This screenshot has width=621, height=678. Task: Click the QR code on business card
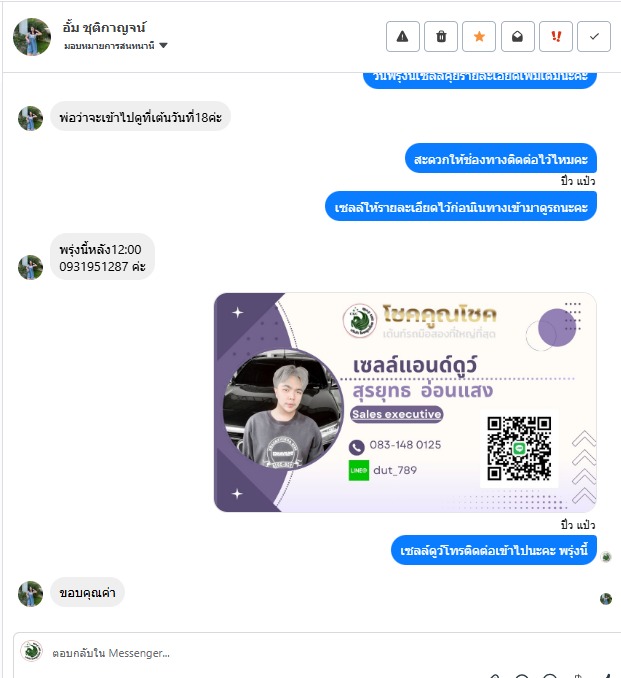[x=519, y=448]
